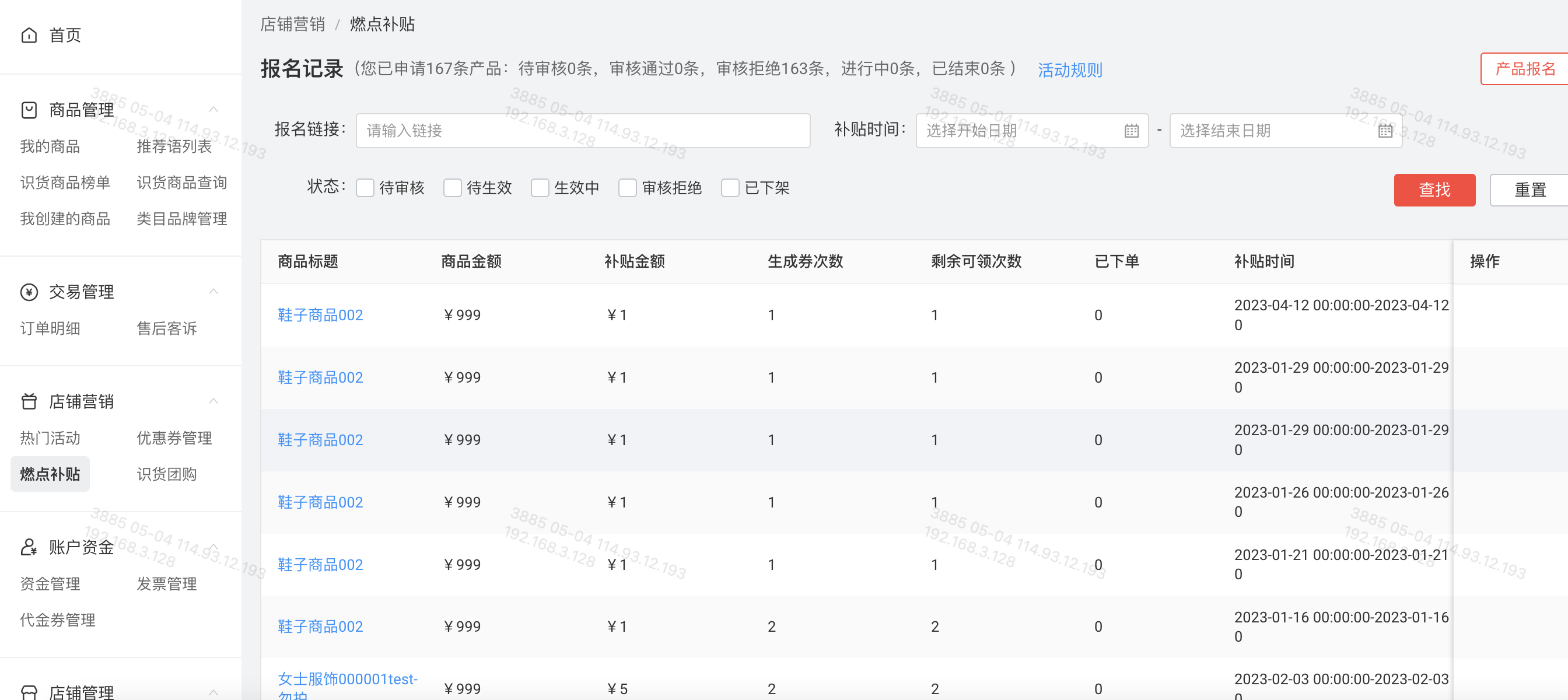Open 识货商品榜单 menu item
This screenshot has height=700, width=1568.
65,183
